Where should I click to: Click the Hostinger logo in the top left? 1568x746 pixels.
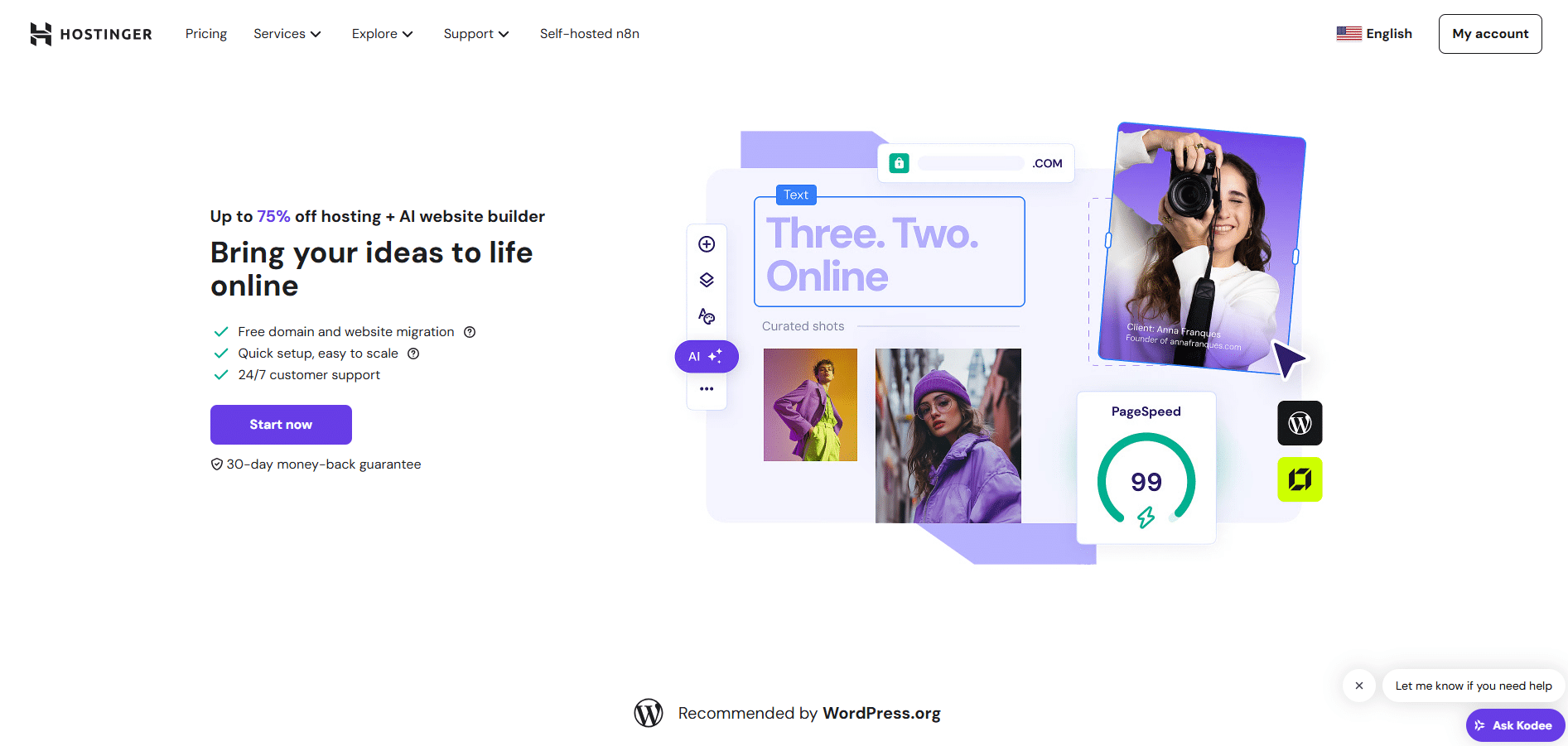[90, 34]
